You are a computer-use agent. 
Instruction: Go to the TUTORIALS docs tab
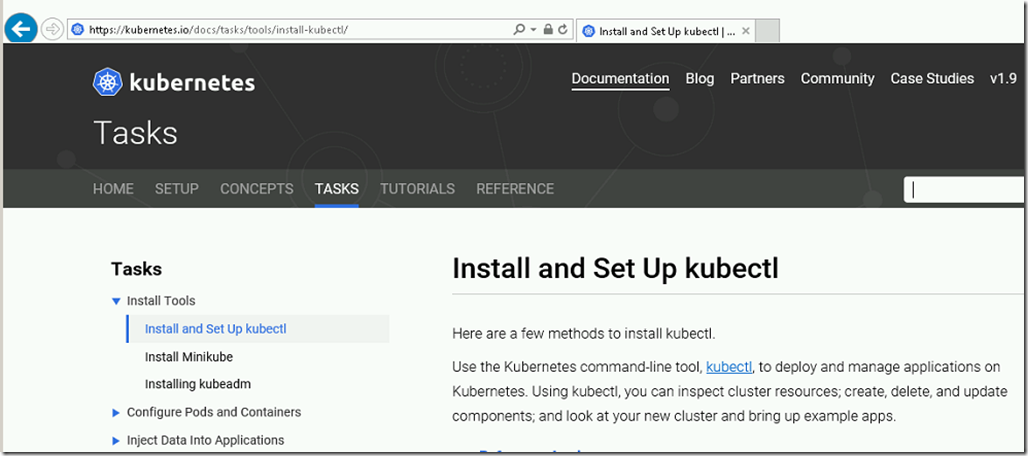click(x=417, y=189)
